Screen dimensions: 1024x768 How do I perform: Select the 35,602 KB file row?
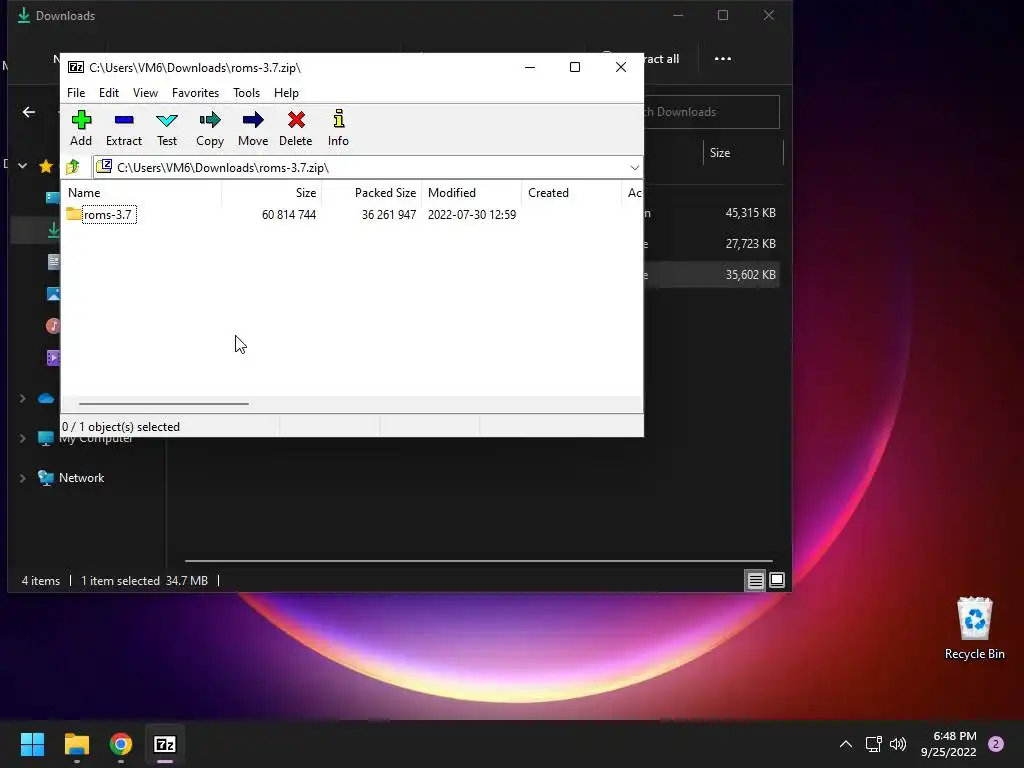[712, 275]
